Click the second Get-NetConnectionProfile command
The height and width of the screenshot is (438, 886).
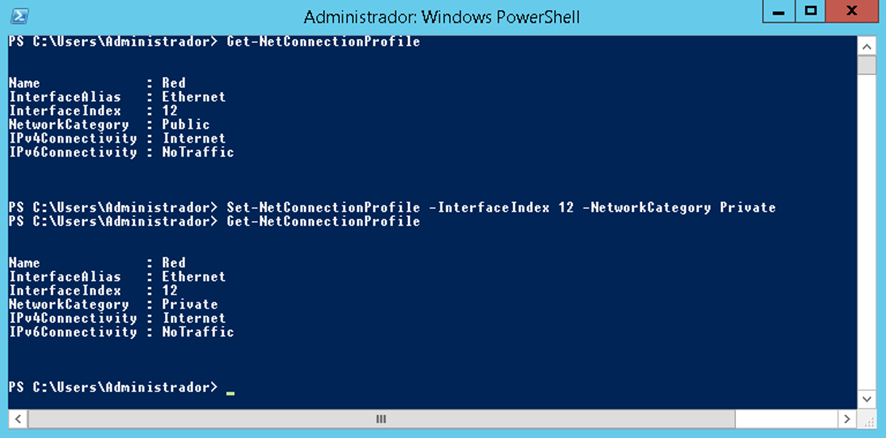pyautogui.click(x=323, y=222)
